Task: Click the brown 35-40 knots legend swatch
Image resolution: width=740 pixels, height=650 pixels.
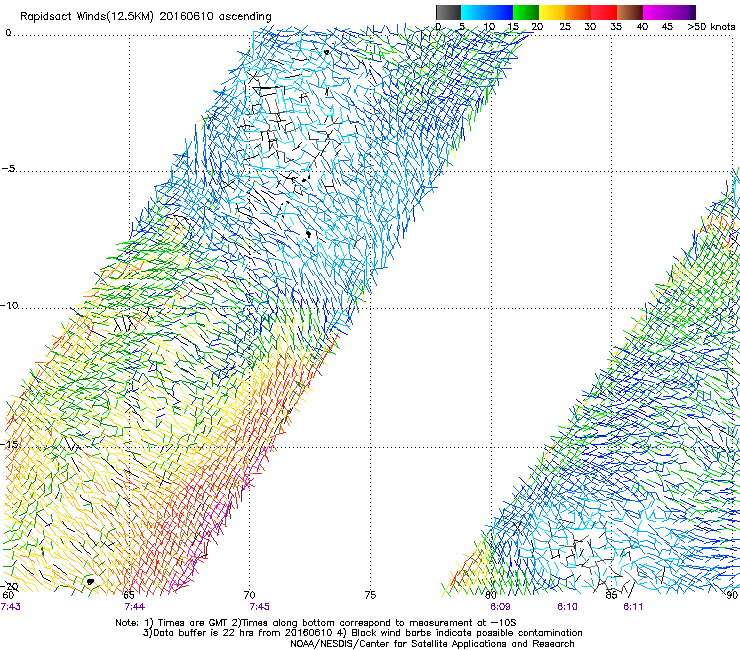Action: (630, 12)
